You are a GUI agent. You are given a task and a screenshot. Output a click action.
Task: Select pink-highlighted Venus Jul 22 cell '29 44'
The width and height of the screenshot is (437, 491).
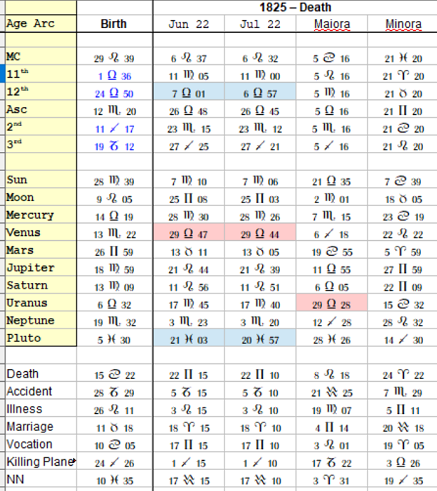click(x=260, y=232)
